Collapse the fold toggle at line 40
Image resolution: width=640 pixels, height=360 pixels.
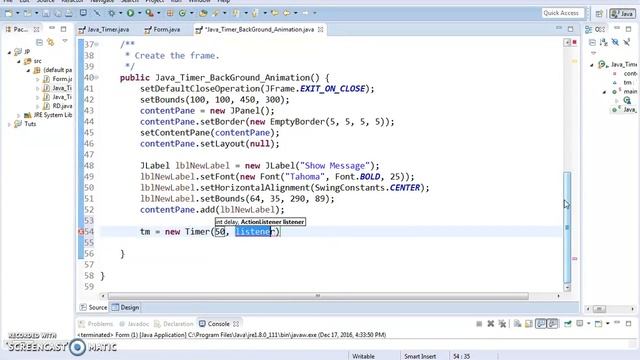(x=97, y=78)
